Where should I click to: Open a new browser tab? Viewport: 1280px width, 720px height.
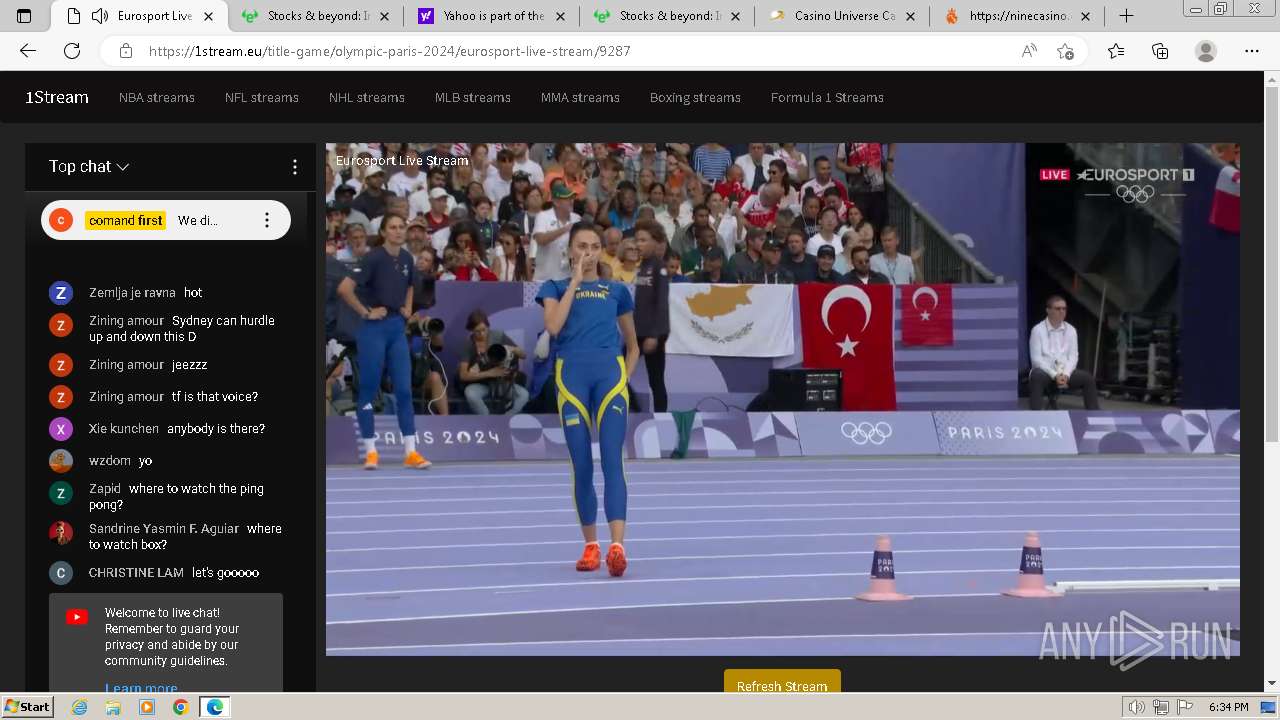tap(1126, 16)
